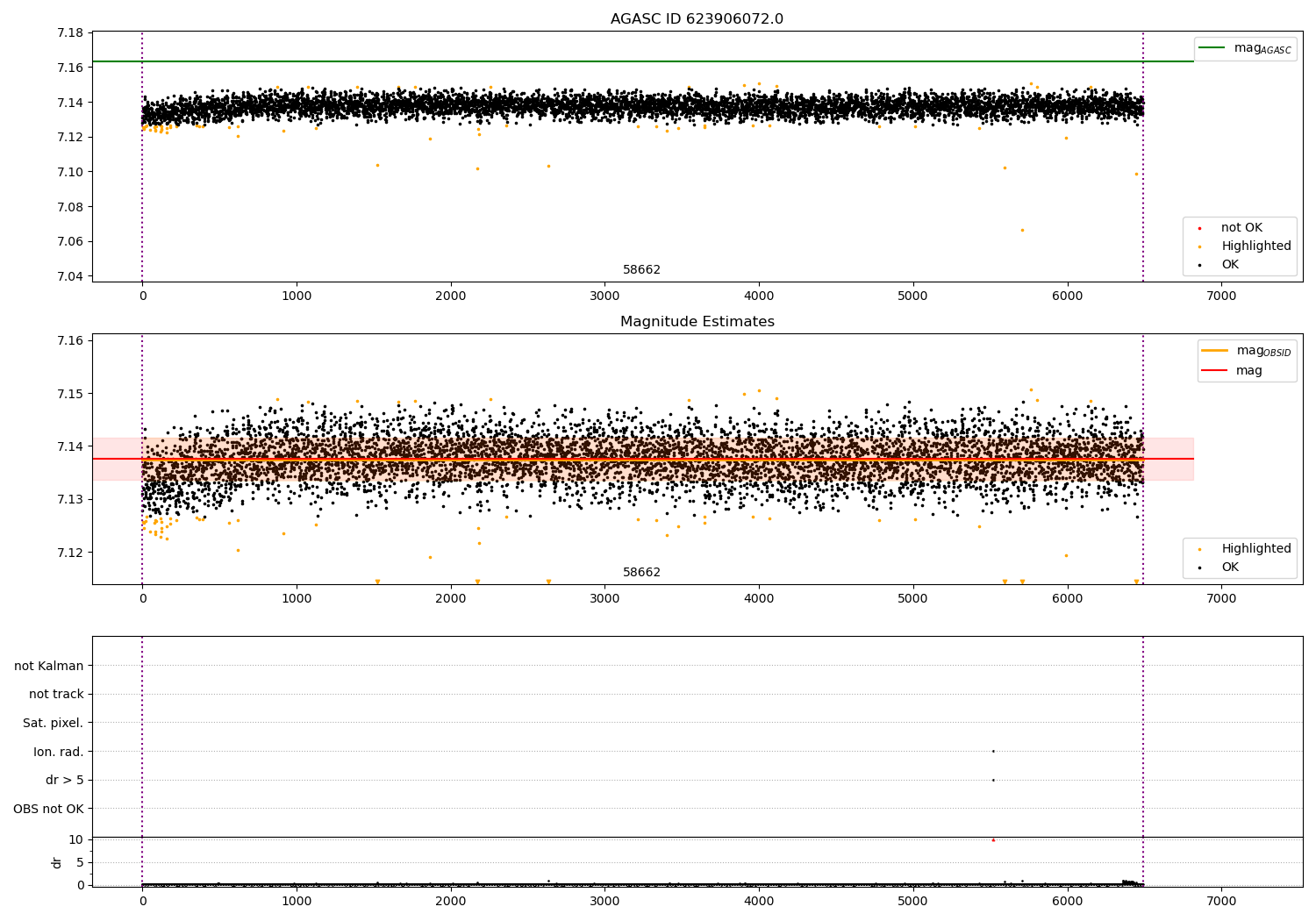Image resolution: width=1316 pixels, height=921 pixels.
Task: Click the black dot on the dr > 5 row
Action: coord(993,780)
